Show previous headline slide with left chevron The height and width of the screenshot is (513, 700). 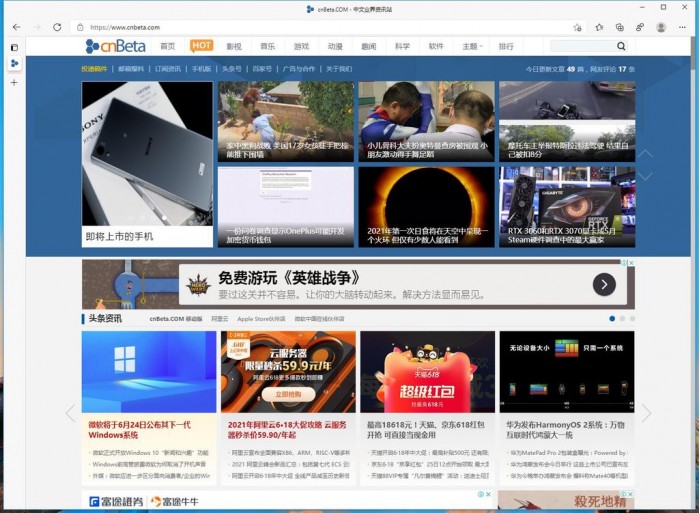(x=70, y=413)
